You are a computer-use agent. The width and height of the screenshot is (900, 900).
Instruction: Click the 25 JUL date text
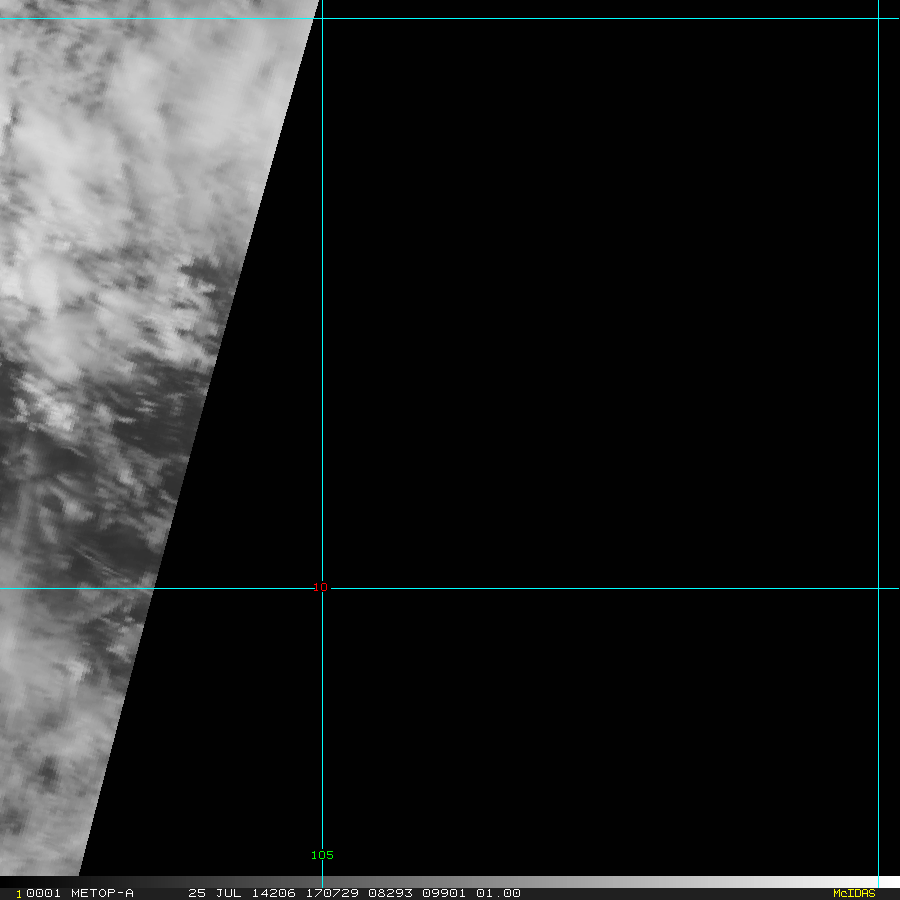pyautogui.click(x=215, y=893)
